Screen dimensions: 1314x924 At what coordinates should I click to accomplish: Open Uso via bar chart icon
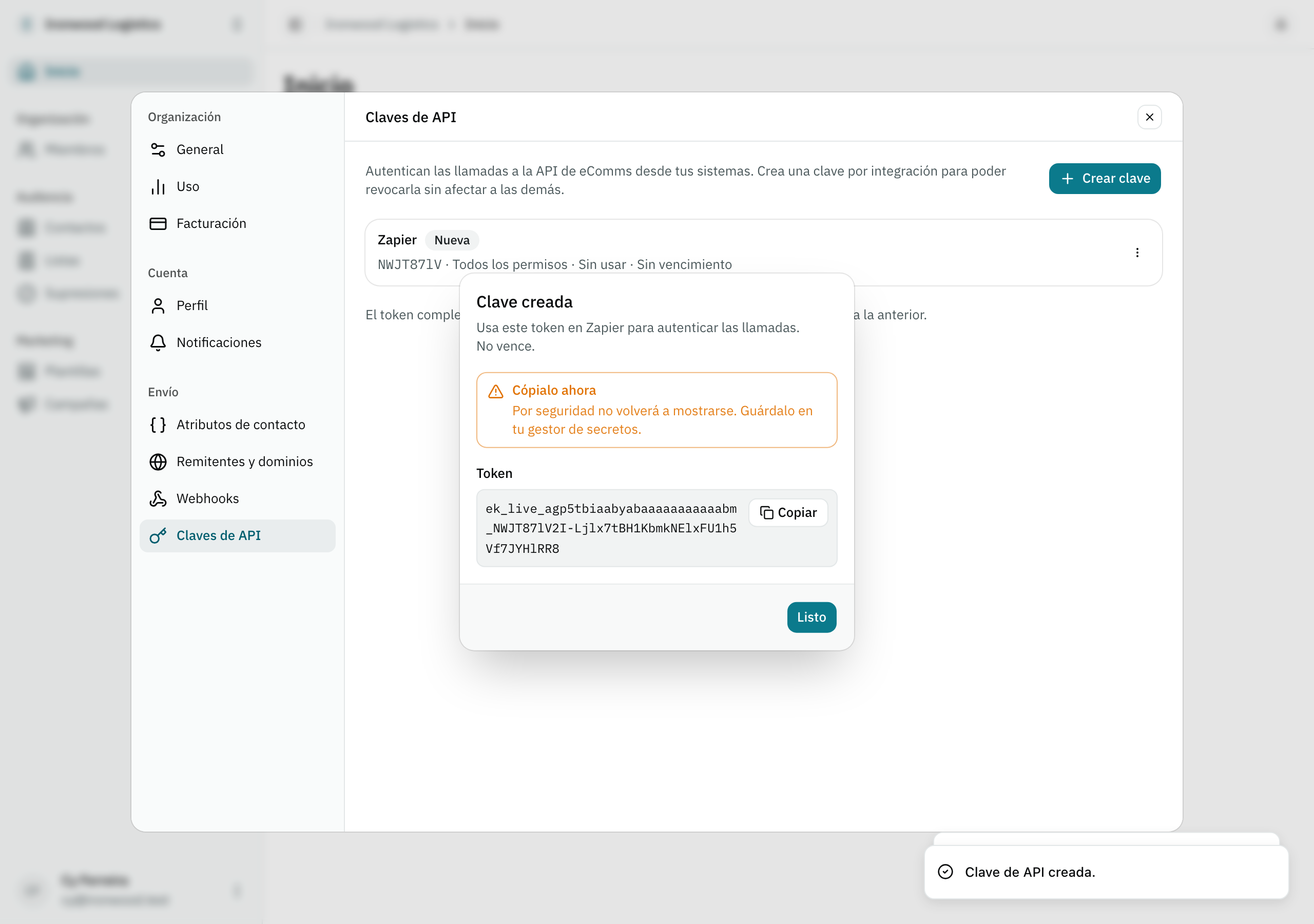[x=158, y=187]
